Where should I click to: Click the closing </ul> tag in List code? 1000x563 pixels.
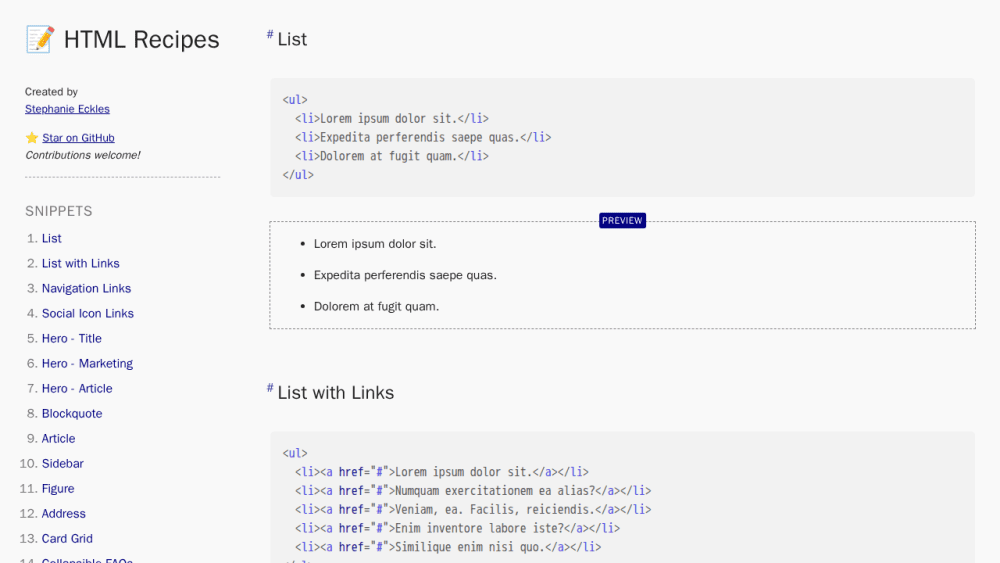click(298, 175)
